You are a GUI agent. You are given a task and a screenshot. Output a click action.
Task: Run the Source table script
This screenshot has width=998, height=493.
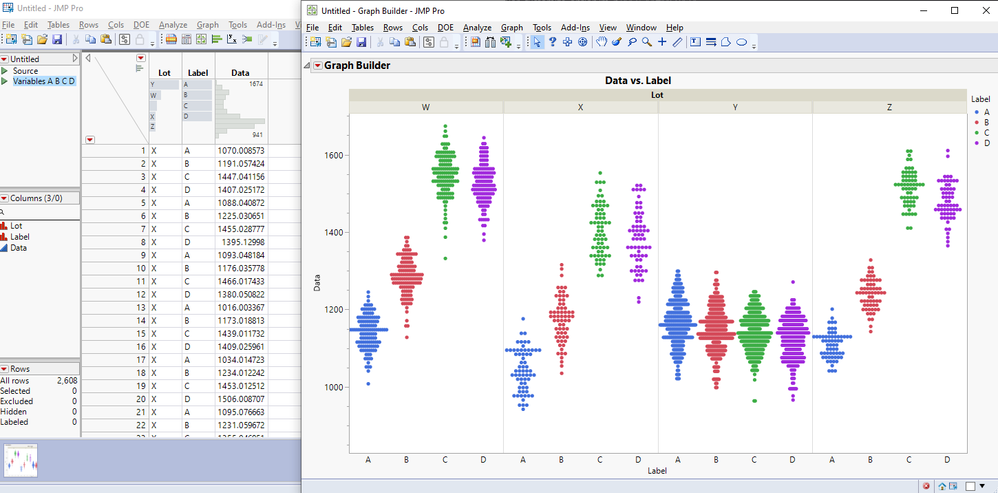(5, 71)
